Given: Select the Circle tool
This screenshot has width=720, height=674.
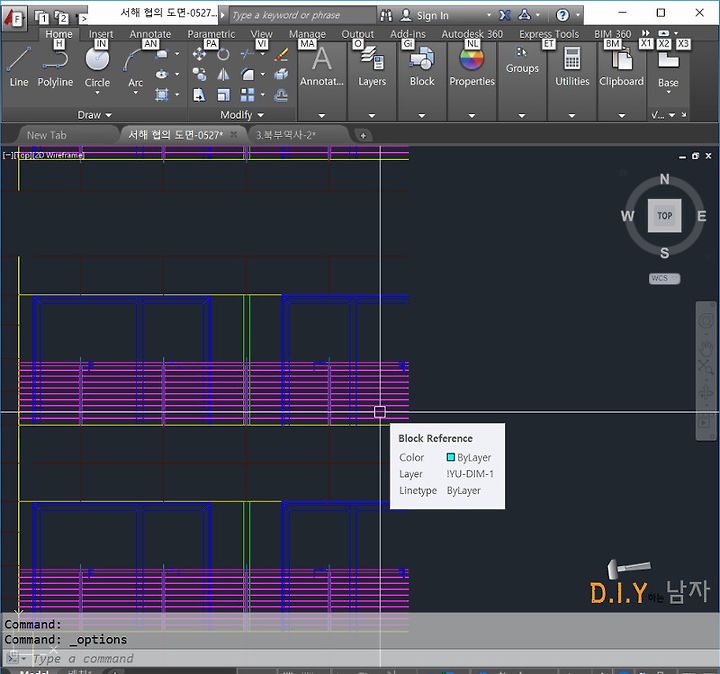Looking at the screenshot, I should point(97,64).
